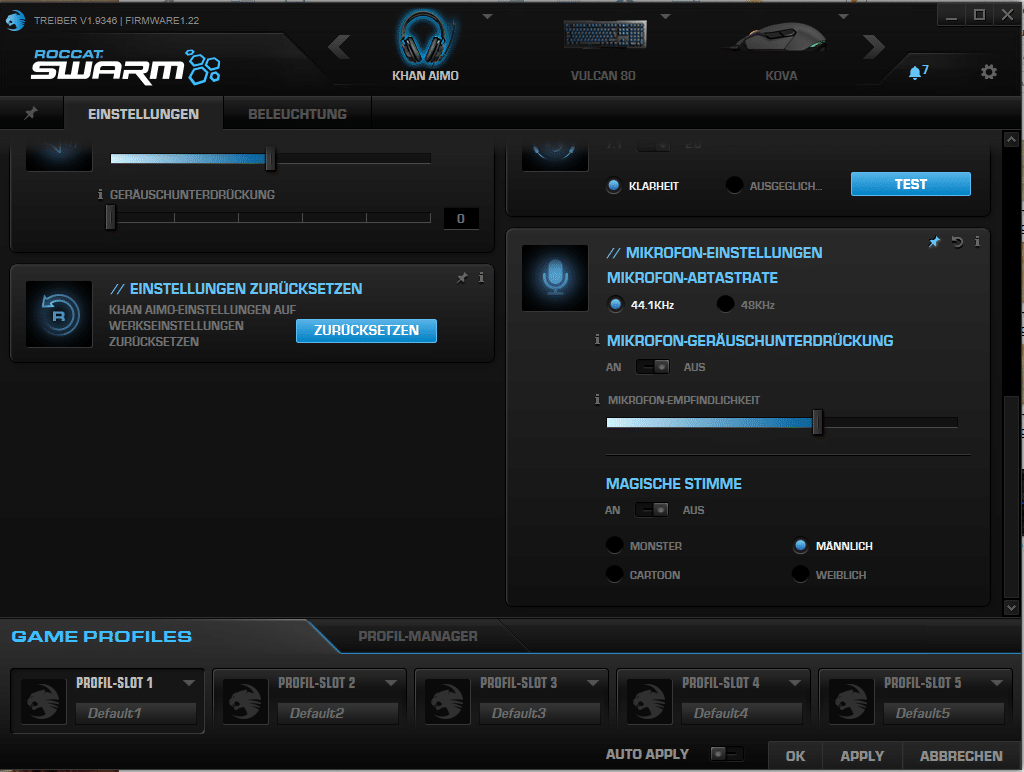Click the info icon in reset settings panel

pos(481,278)
